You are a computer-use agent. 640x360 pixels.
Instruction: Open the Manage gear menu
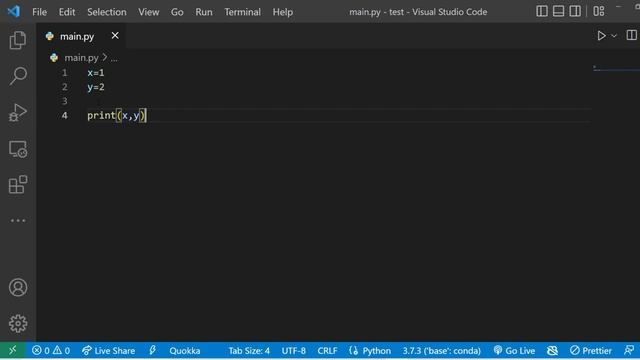[x=18, y=323]
